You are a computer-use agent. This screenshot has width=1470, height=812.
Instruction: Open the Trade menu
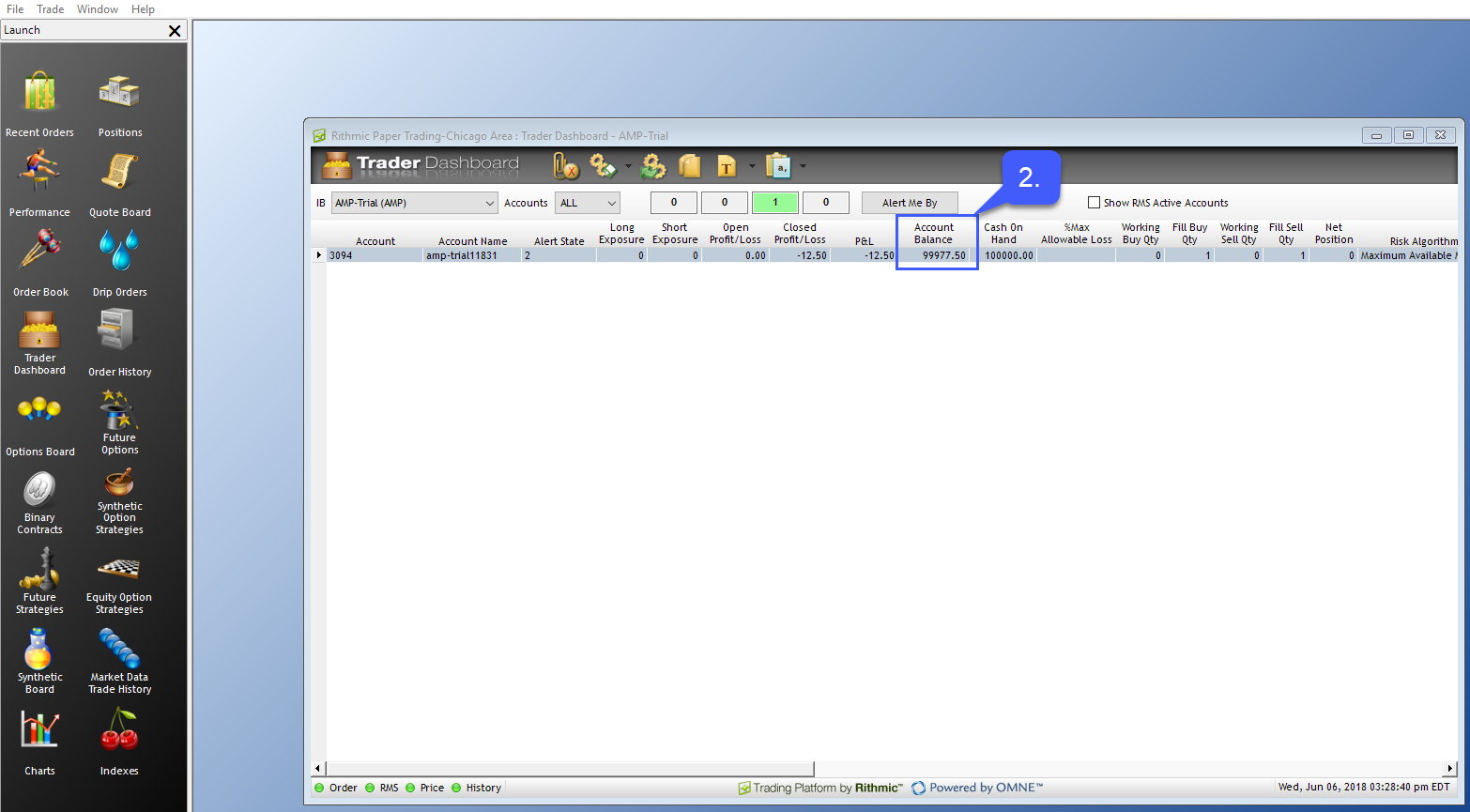[x=51, y=9]
